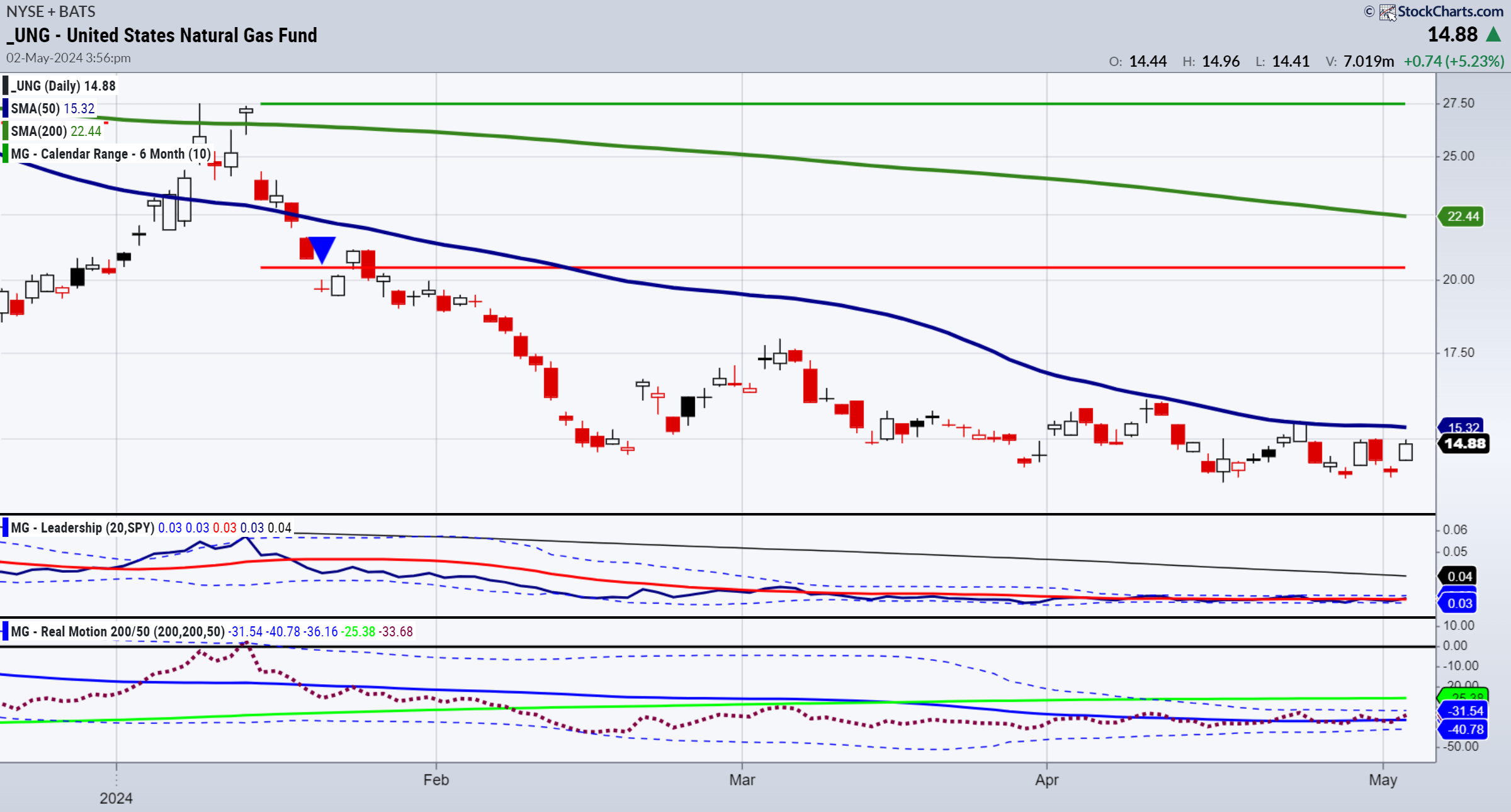Click the 17.50 price axis label
This screenshot has height=812, width=1511.
(x=1459, y=352)
